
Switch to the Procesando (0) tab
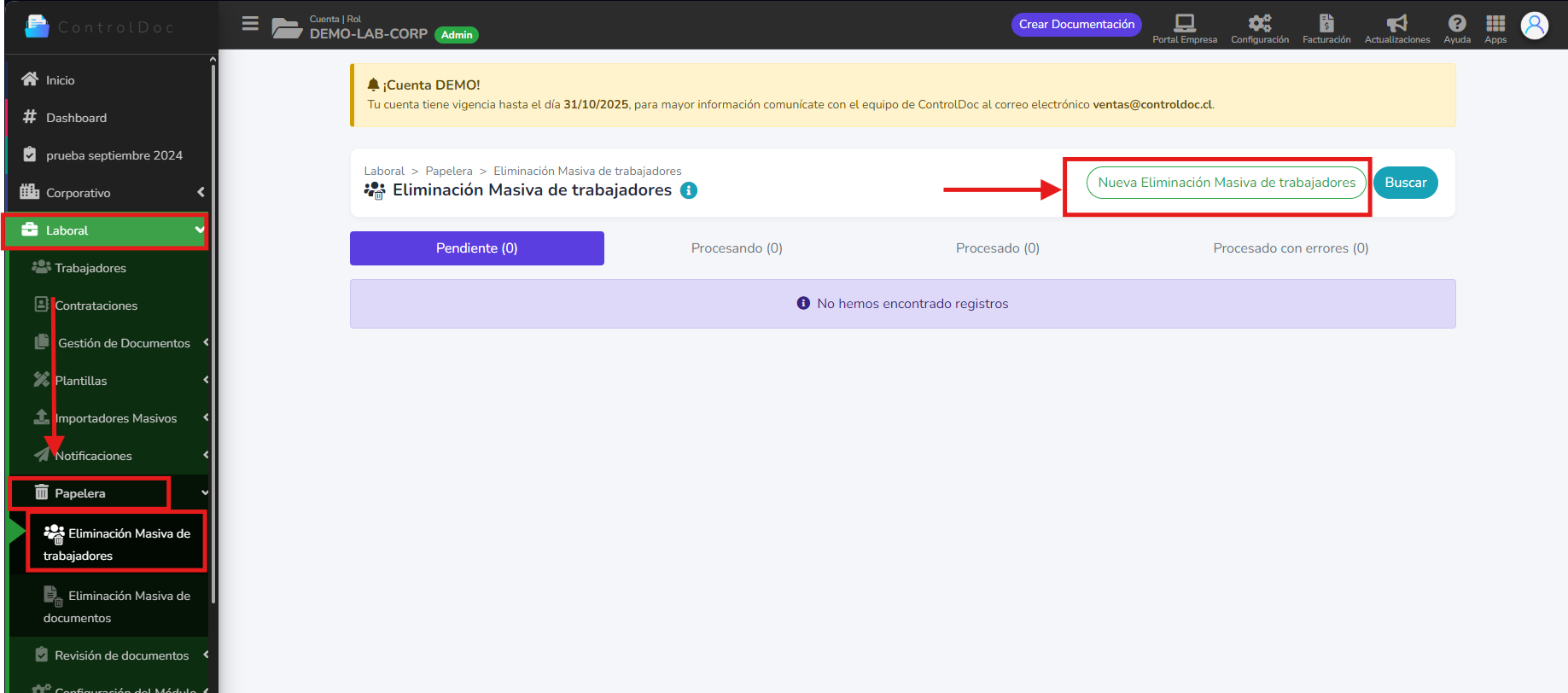click(x=737, y=248)
